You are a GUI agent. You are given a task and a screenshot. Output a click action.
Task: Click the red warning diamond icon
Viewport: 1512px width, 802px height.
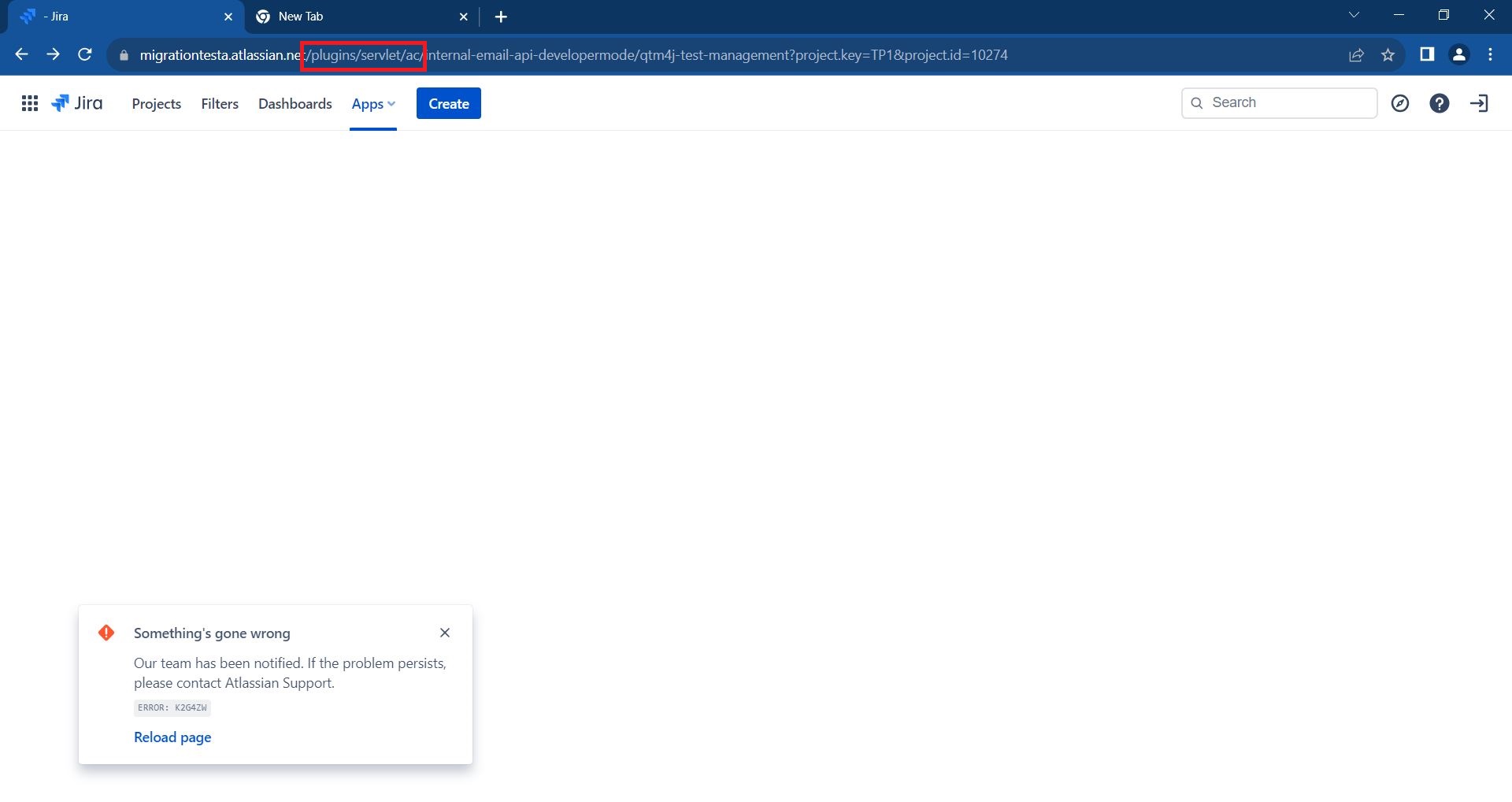click(106, 633)
